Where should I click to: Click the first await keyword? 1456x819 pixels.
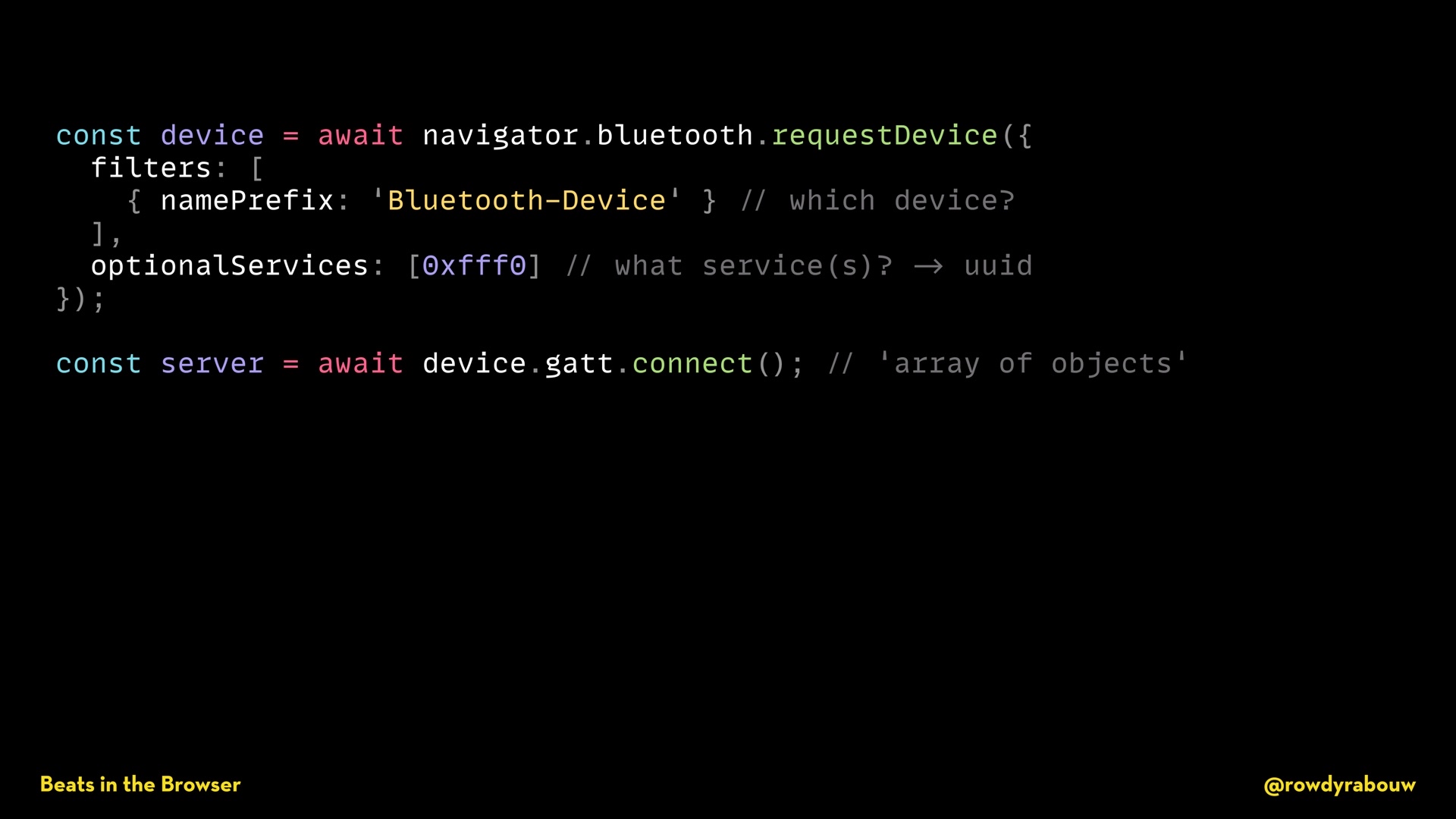[360, 136]
